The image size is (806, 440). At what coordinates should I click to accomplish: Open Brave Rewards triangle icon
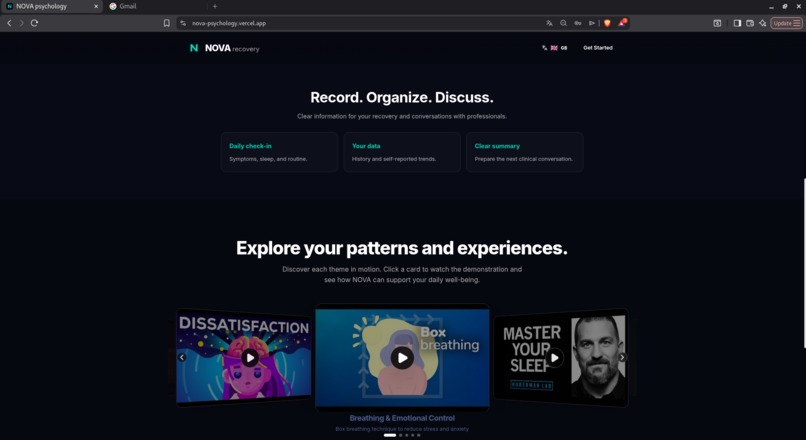tap(622, 23)
